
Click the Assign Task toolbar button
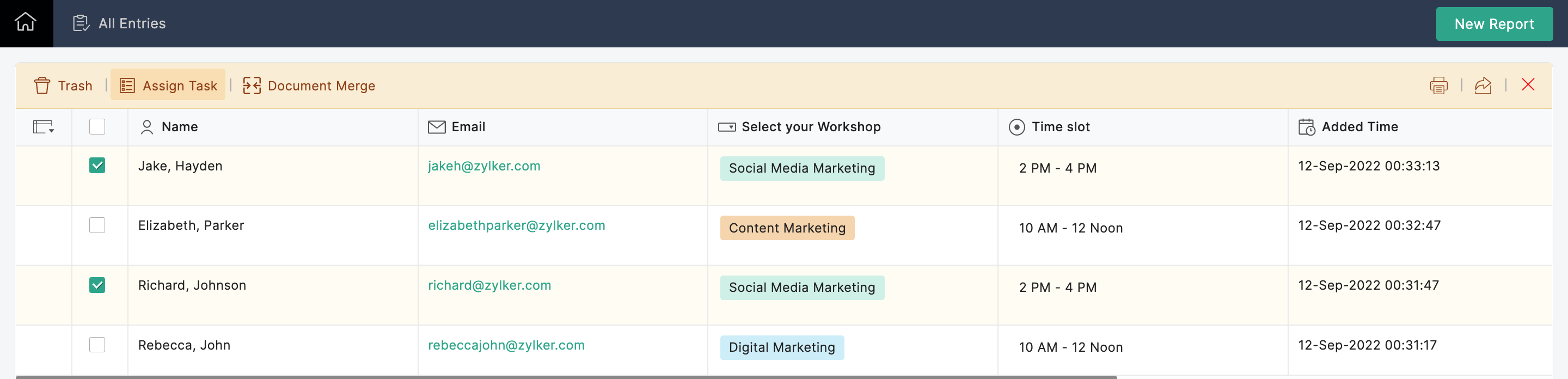coord(168,86)
